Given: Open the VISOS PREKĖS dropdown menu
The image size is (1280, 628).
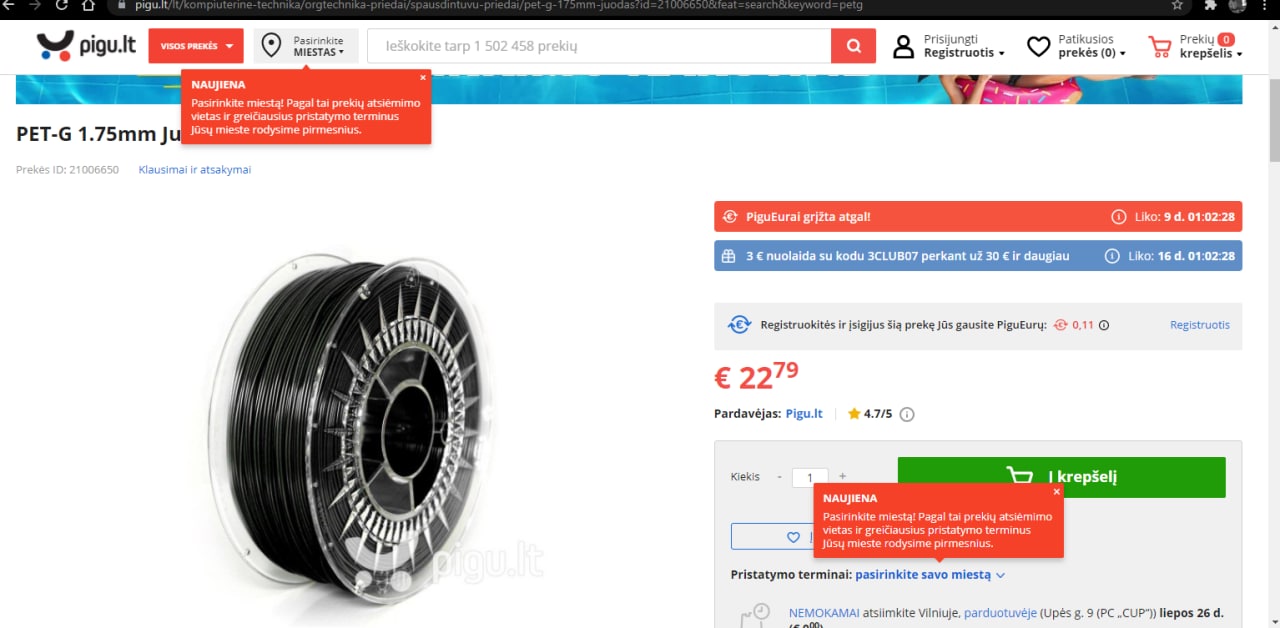Looking at the screenshot, I should click(x=196, y=46).
